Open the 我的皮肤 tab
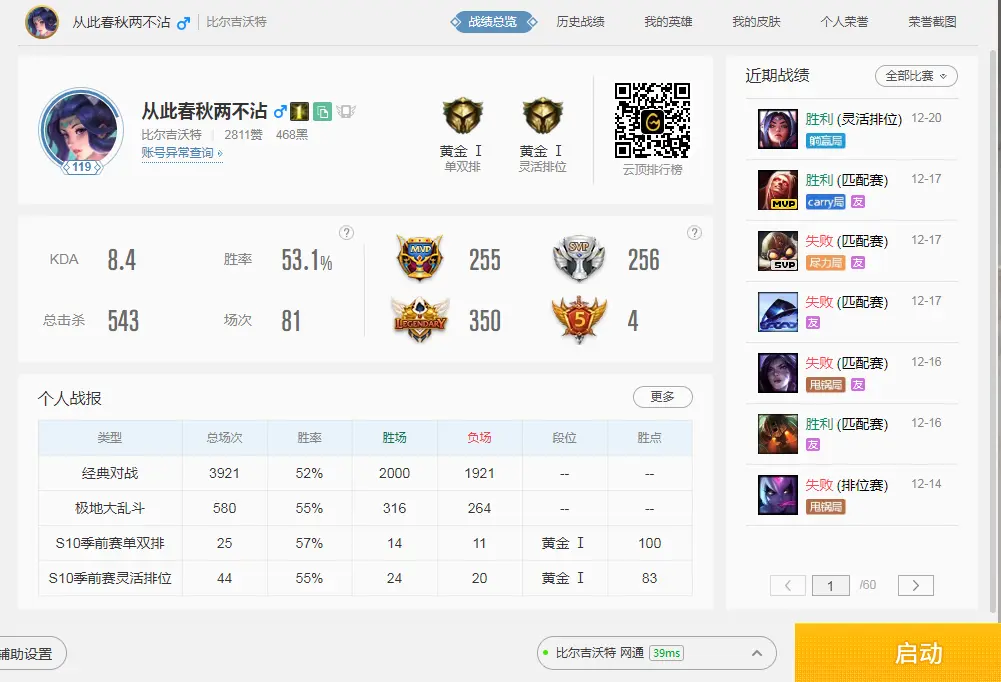Viewport: 1001px width, 682px height. click(x=756, y=22)
